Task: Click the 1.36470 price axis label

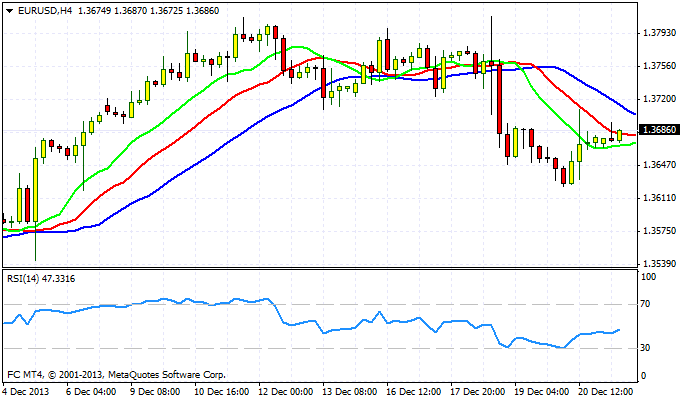Action: pyautogui.click(x=659, y=165)
